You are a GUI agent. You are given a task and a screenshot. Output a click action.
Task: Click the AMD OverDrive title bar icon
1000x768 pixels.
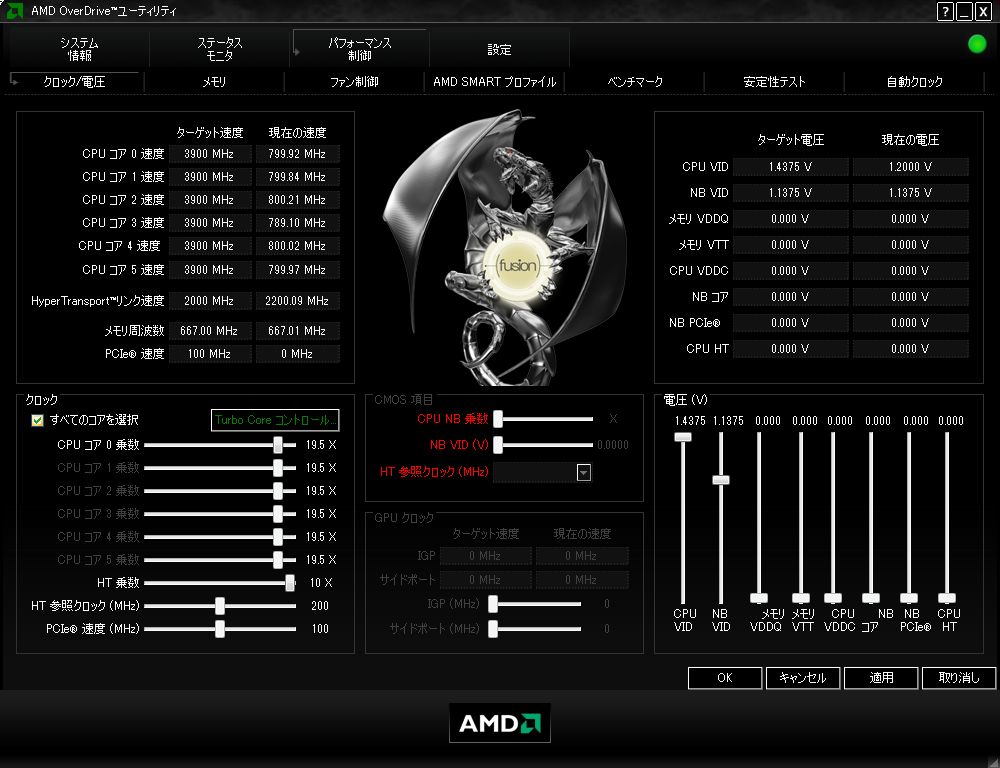14,10
